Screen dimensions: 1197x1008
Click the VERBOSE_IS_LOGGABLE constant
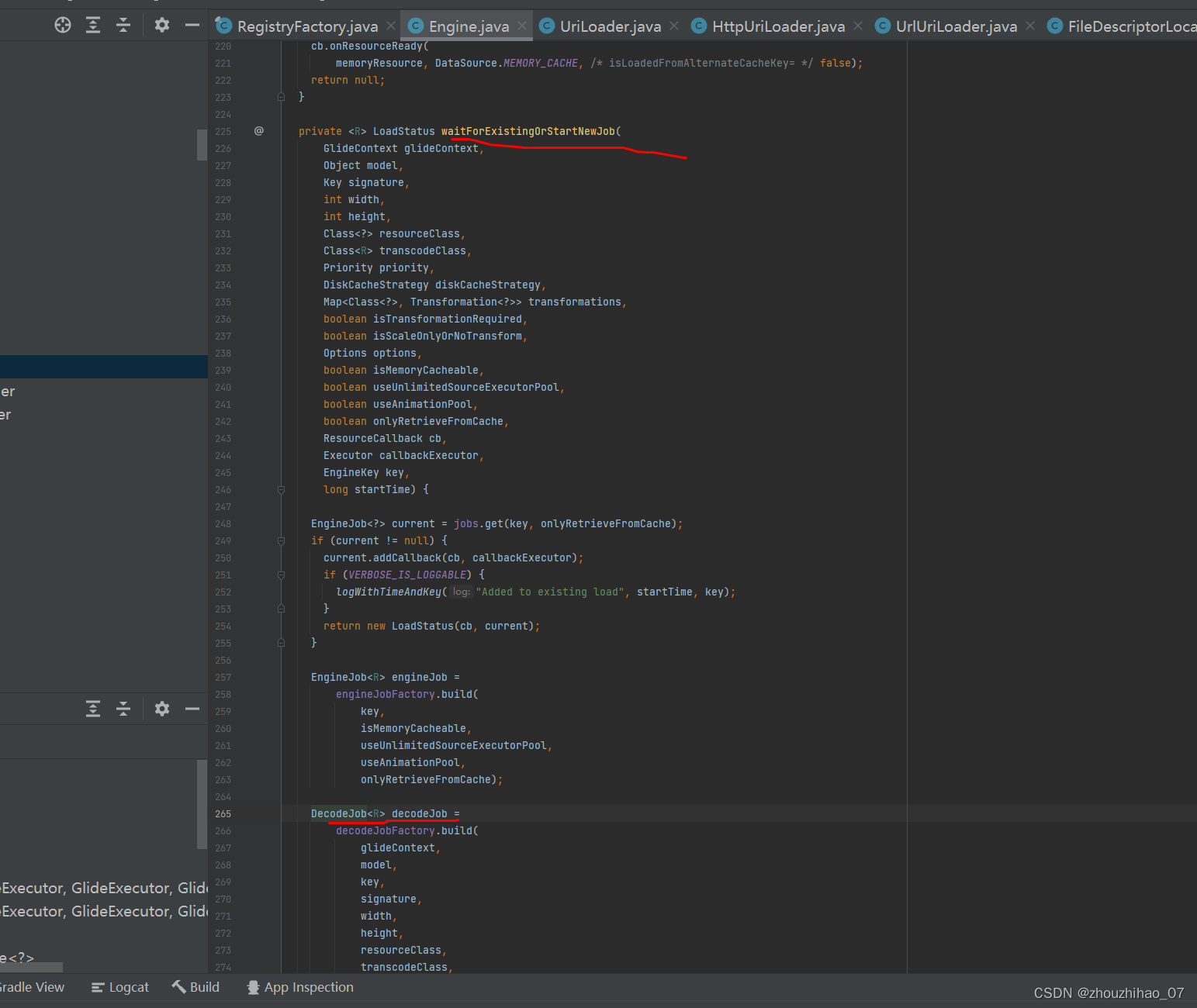click(x=407, y=575)
